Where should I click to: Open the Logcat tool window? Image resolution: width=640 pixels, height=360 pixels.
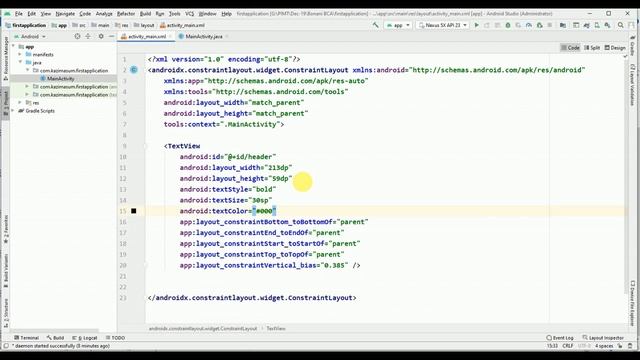click(x=85, y=338)
